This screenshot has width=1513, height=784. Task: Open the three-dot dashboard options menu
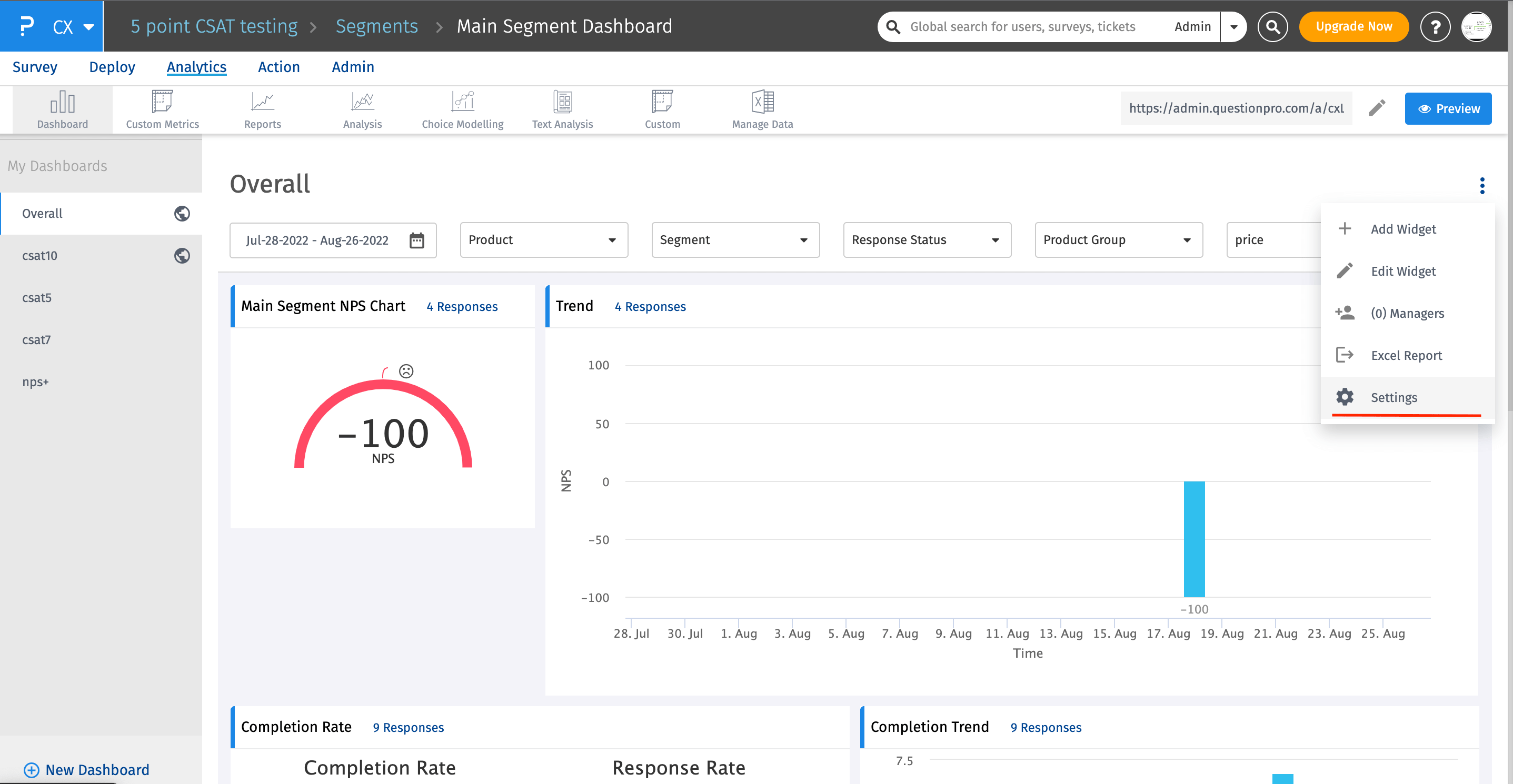[x=1482, y=186]
